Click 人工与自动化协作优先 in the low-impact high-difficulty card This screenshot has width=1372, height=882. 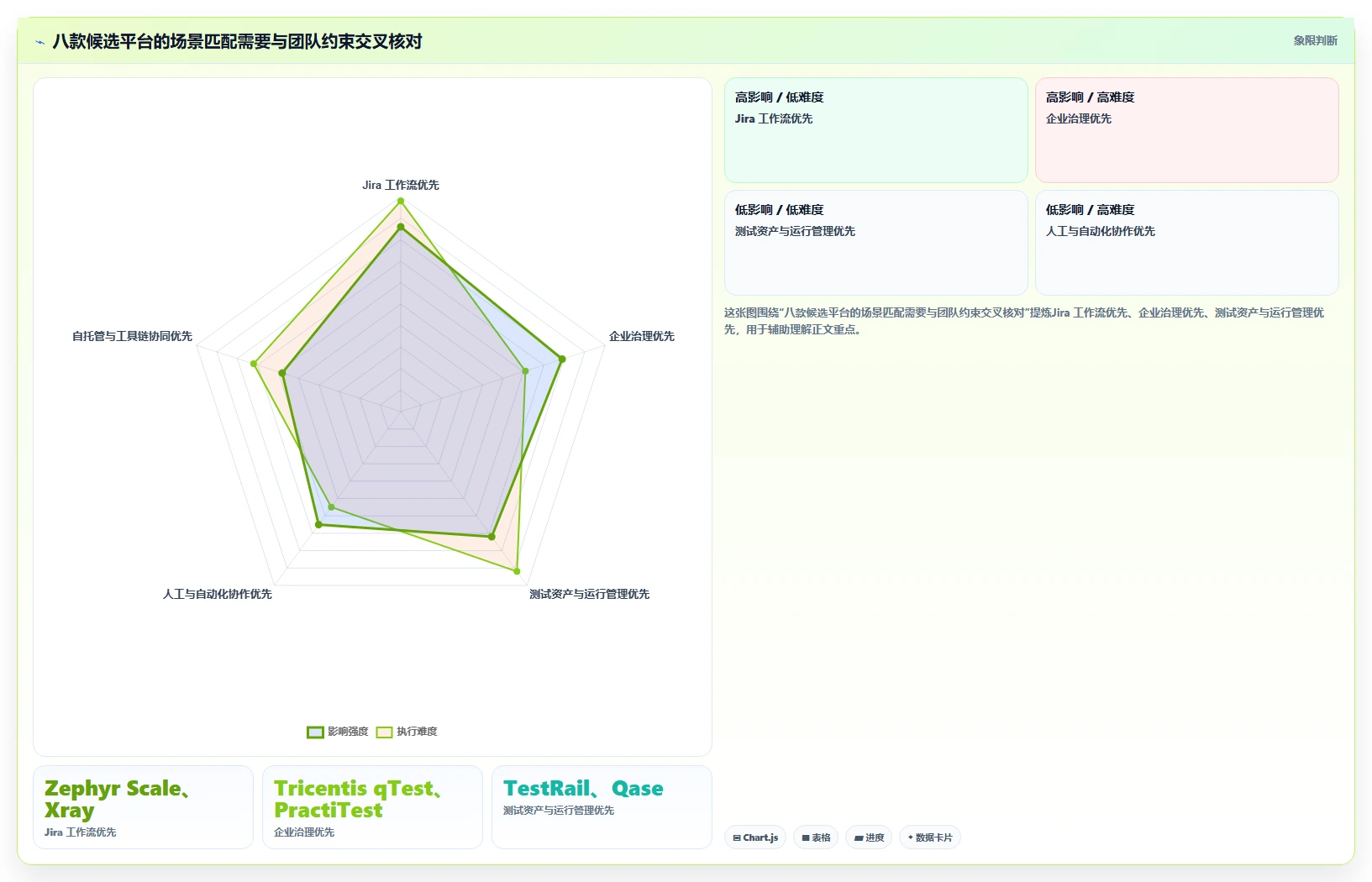tap(1101, 231)
